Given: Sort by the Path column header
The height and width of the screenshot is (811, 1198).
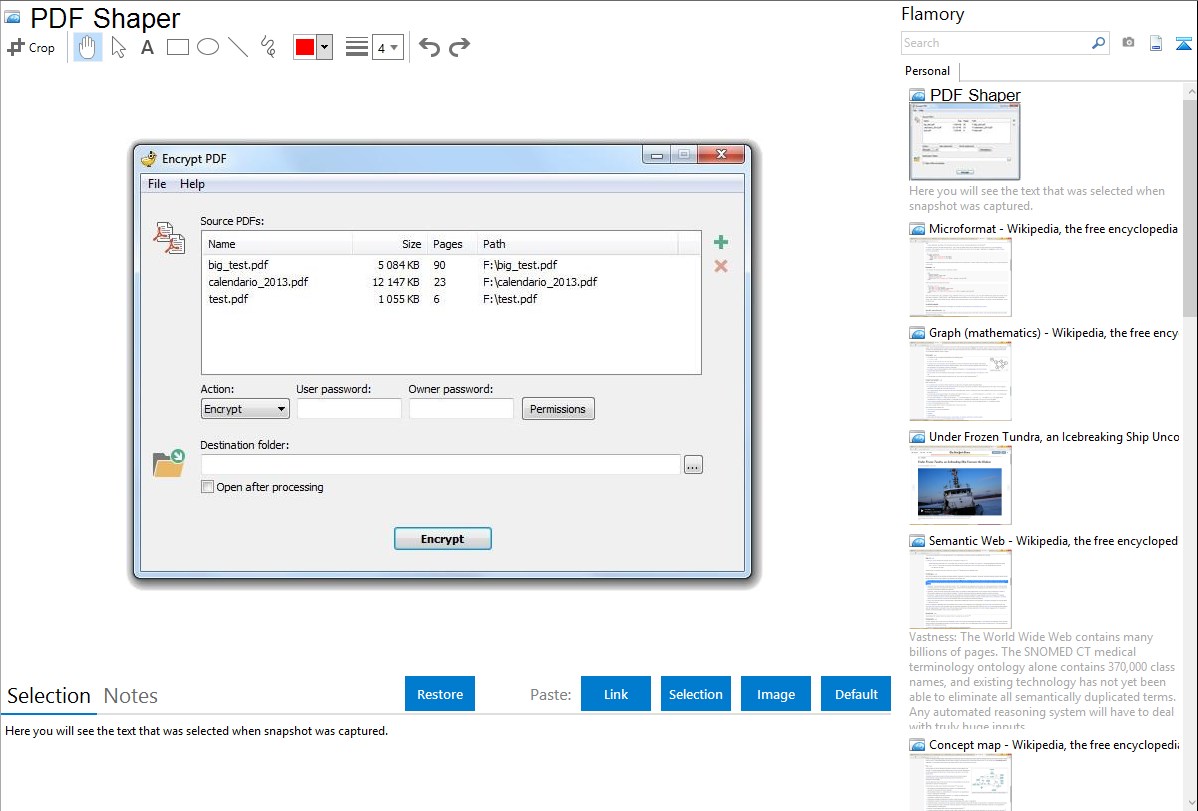Looking at the screenshot, I should [577, 244].
